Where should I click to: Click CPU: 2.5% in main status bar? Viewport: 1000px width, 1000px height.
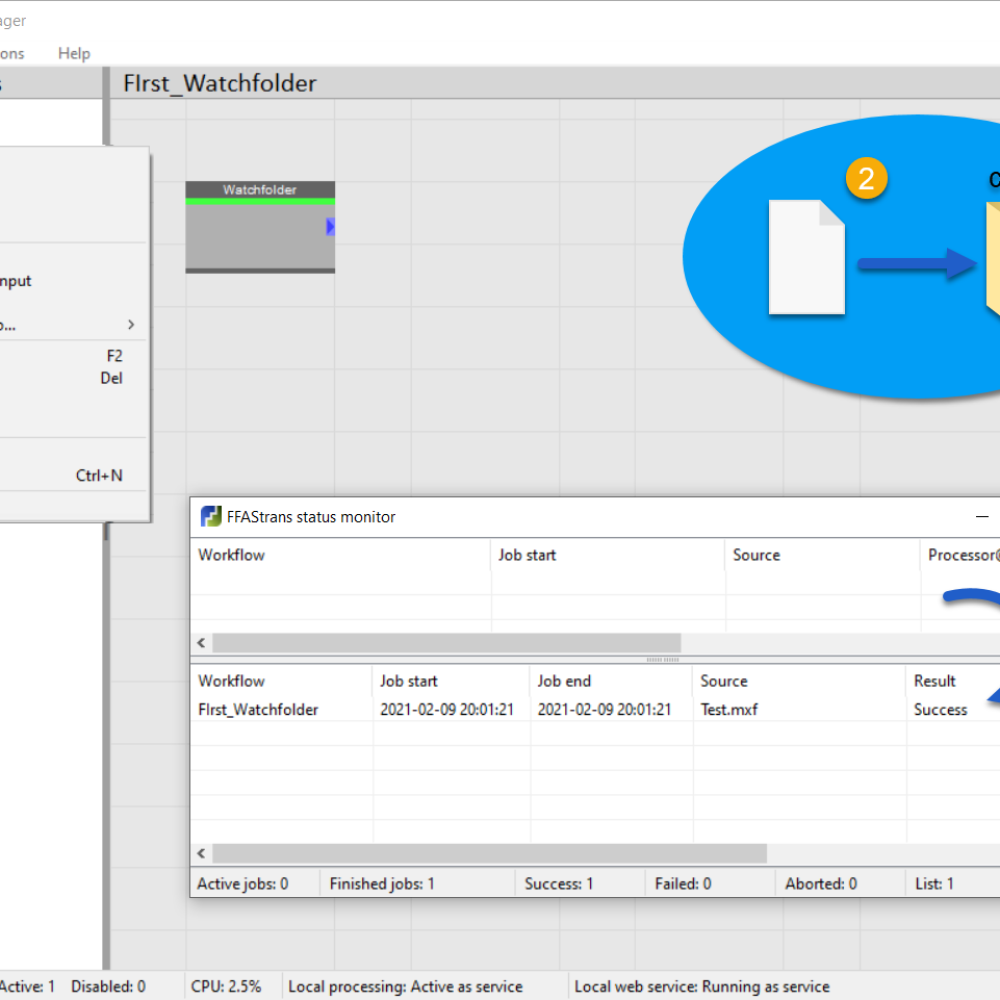pos(226,987)
